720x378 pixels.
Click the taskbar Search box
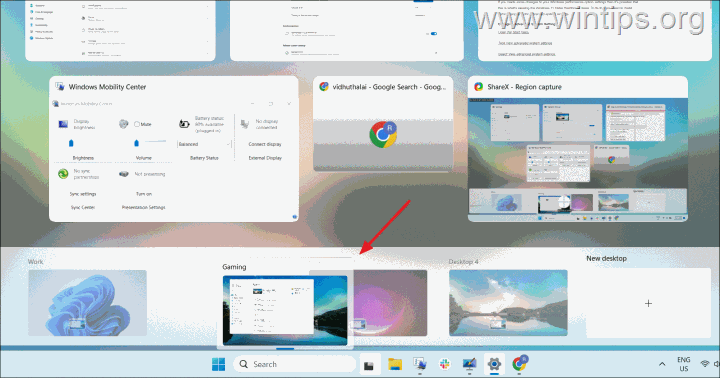pos(295,364)
